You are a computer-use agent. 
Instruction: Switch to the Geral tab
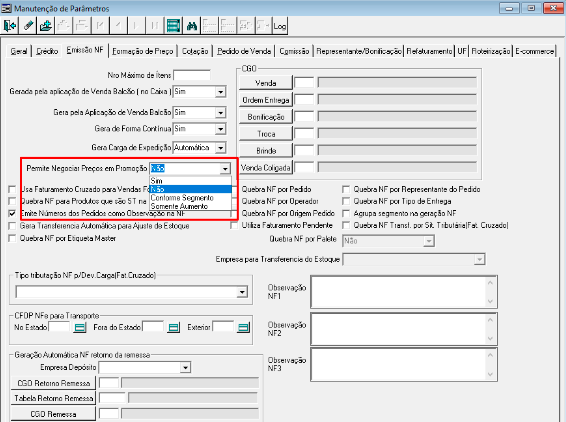19,51
